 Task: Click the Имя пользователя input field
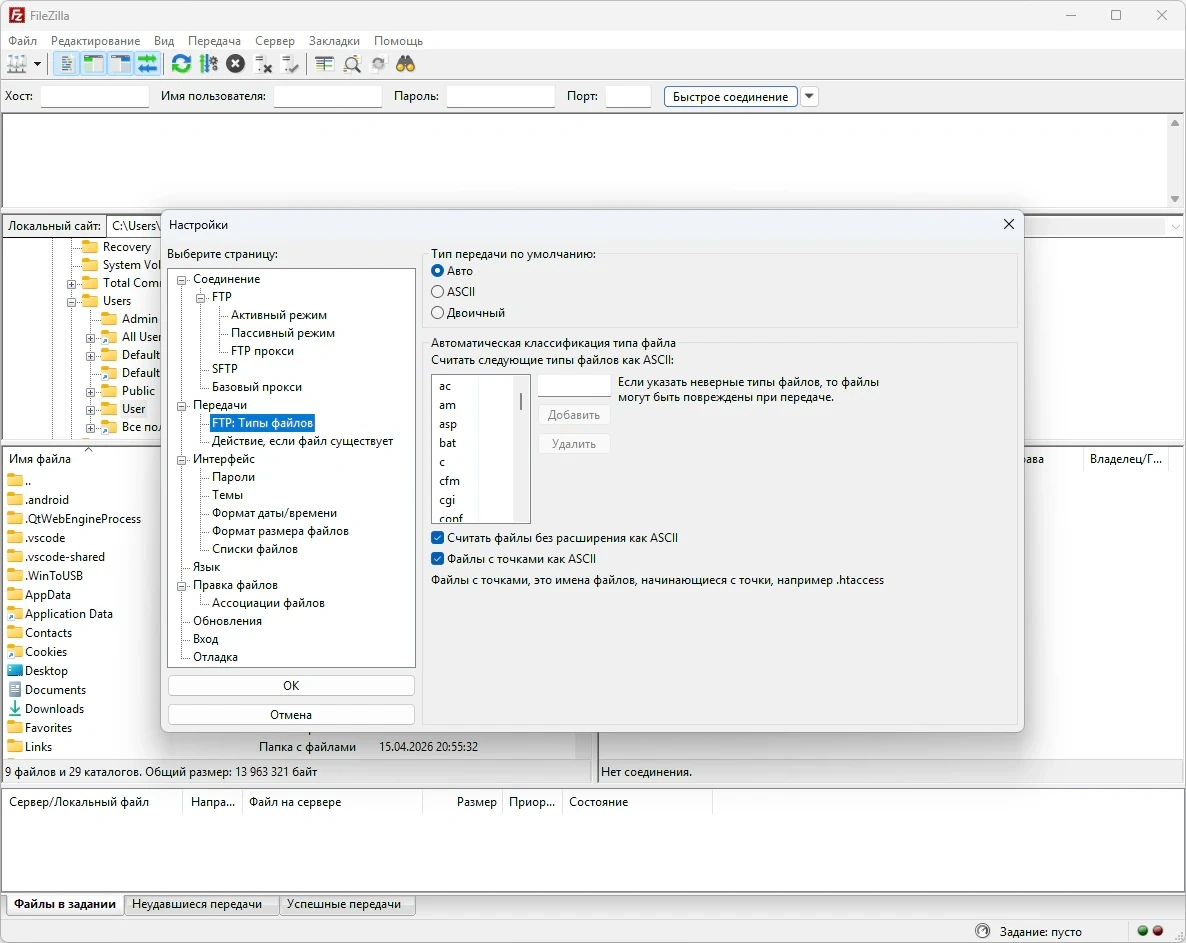tap(328, 96)
